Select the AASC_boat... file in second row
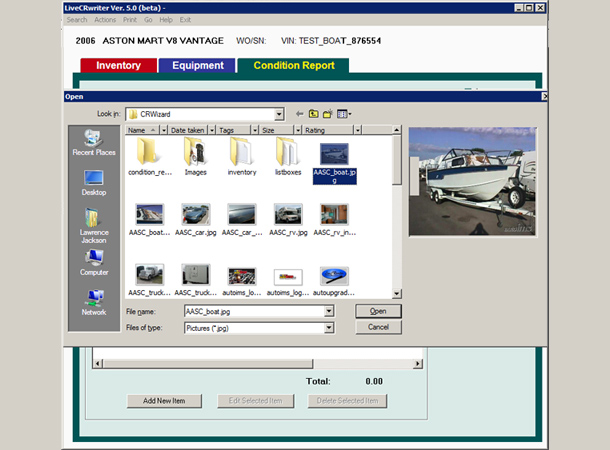The height and width of the screenshot is (450, 610). [149, 220]
